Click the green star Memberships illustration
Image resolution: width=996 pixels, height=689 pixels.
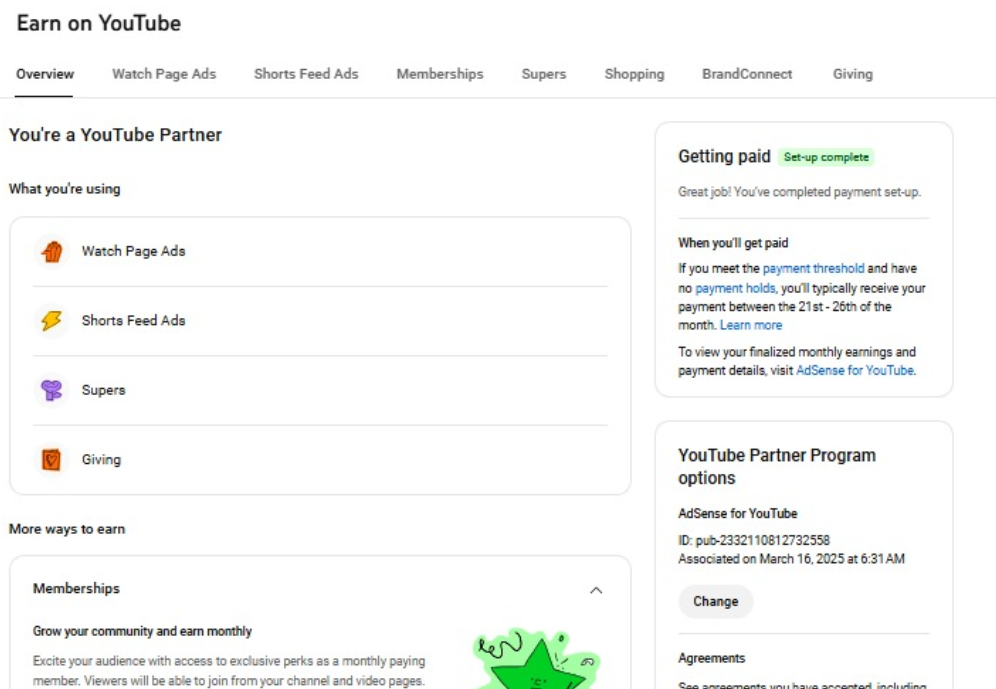click(x=537, y=659)
